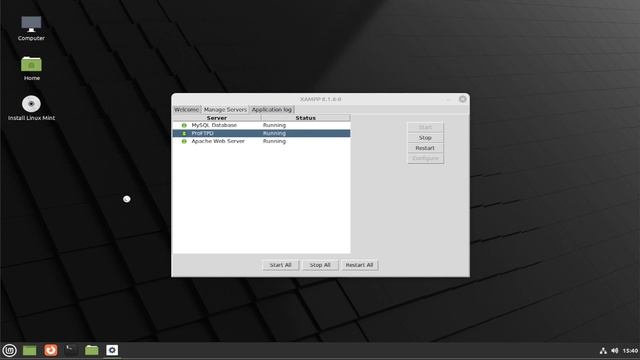640x360 pixels.
Task: Open the Linux Mint start menu
Action: click(x=9, y=350)
